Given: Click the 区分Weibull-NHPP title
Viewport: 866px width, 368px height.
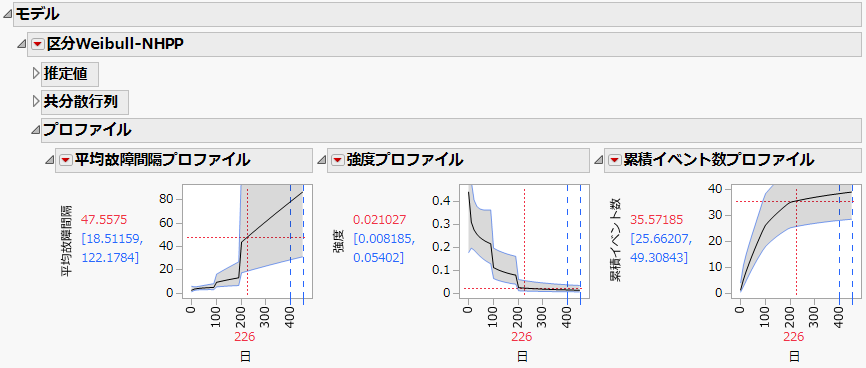Looking at the screenshot, I should (x=115, y=44).
